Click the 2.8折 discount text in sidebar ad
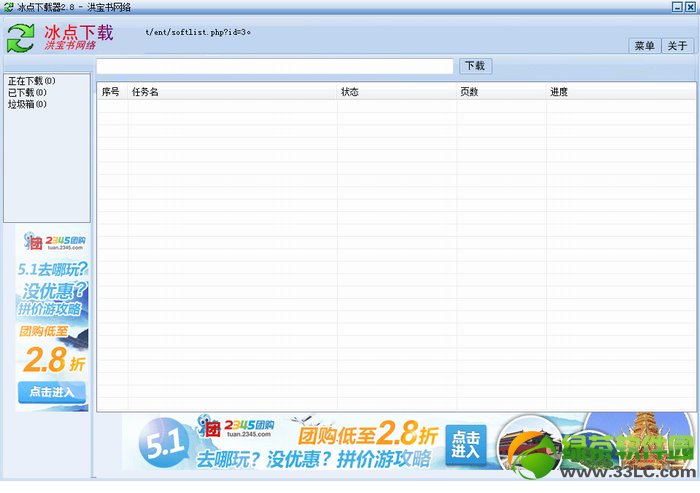700x493 pixels. (x=54, y=360)
